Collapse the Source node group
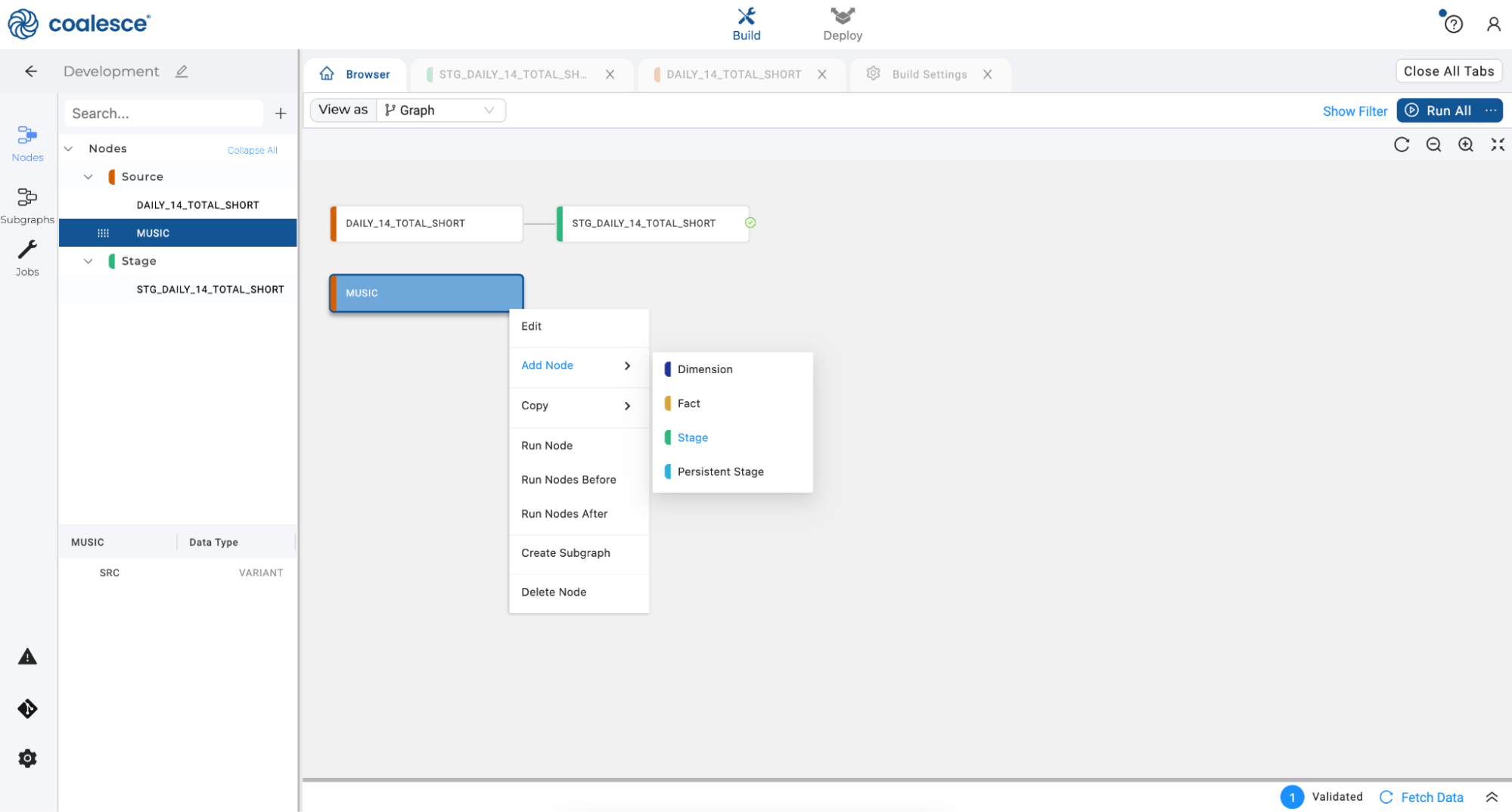This screenshot has width=1512, height=812. click(x=88, y=176)
